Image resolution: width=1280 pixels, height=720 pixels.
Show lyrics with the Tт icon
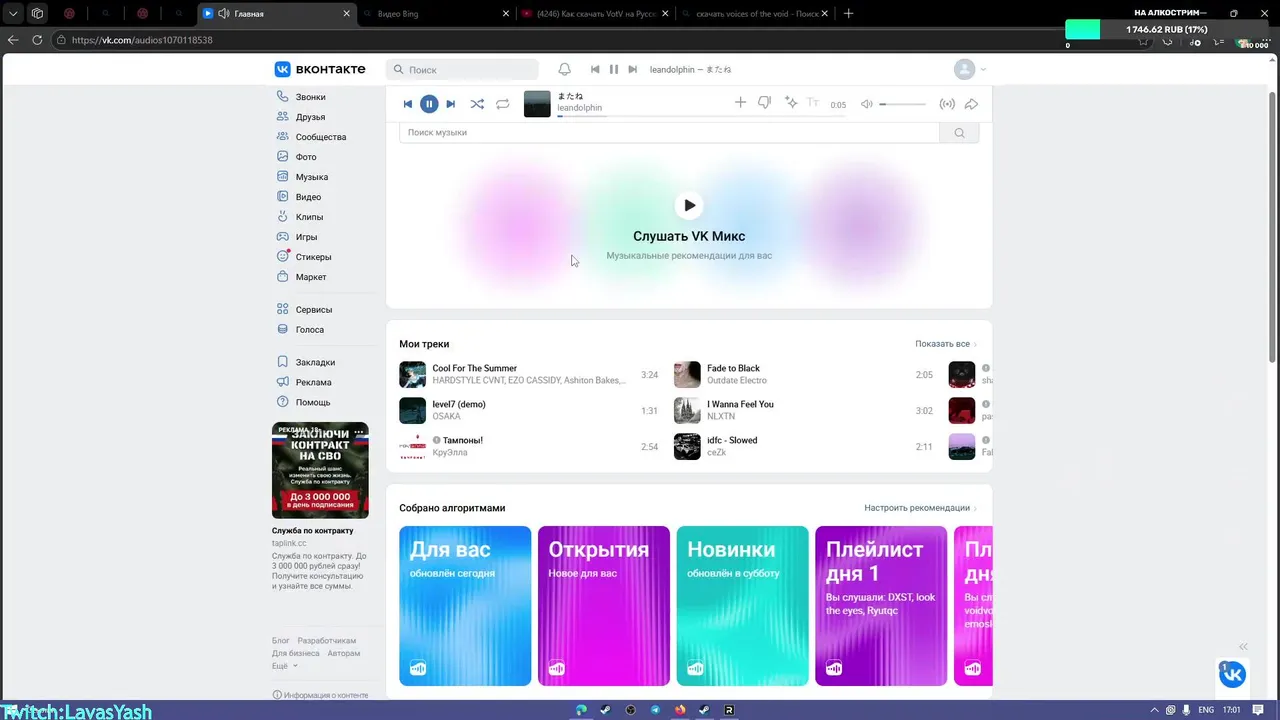pos(813,103)
